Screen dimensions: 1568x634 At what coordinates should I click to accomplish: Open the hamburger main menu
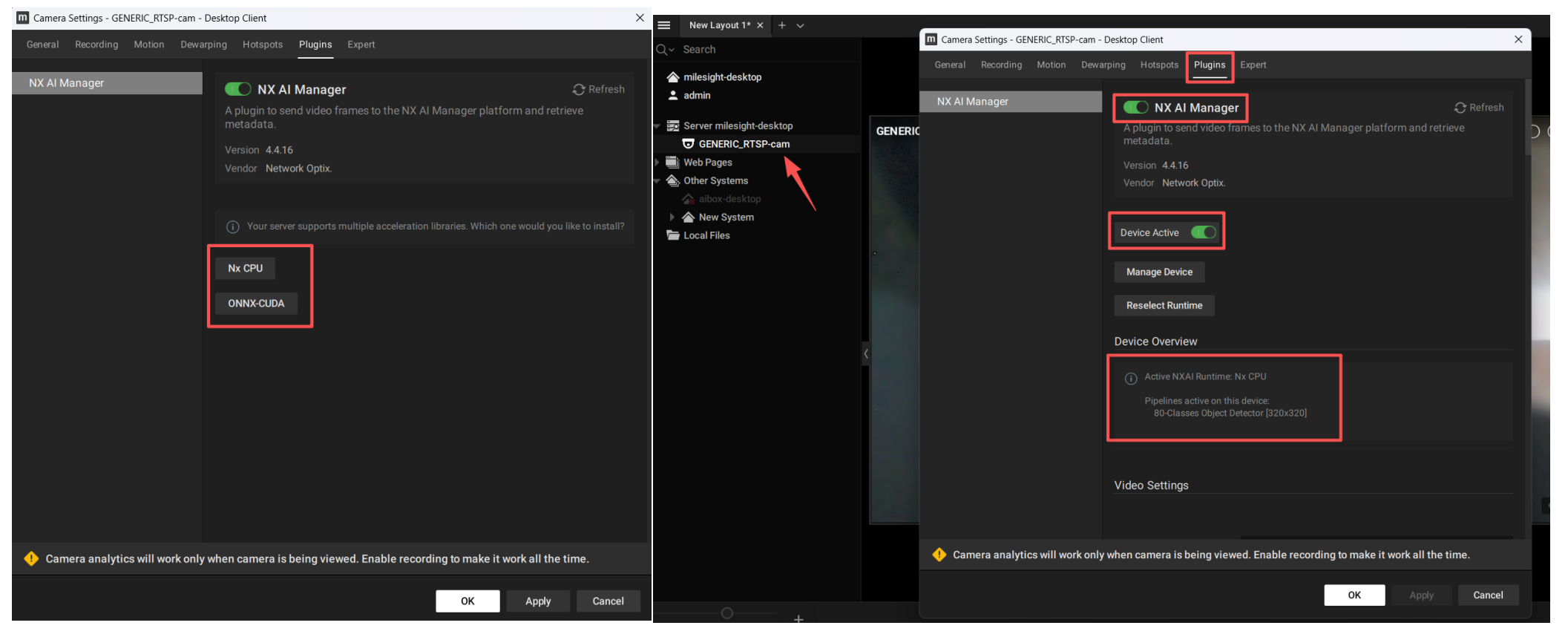point(664,25)
